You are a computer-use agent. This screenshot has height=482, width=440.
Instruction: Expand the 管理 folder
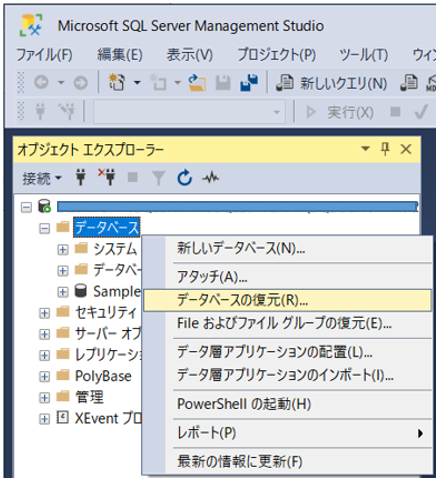click(44, 397)
